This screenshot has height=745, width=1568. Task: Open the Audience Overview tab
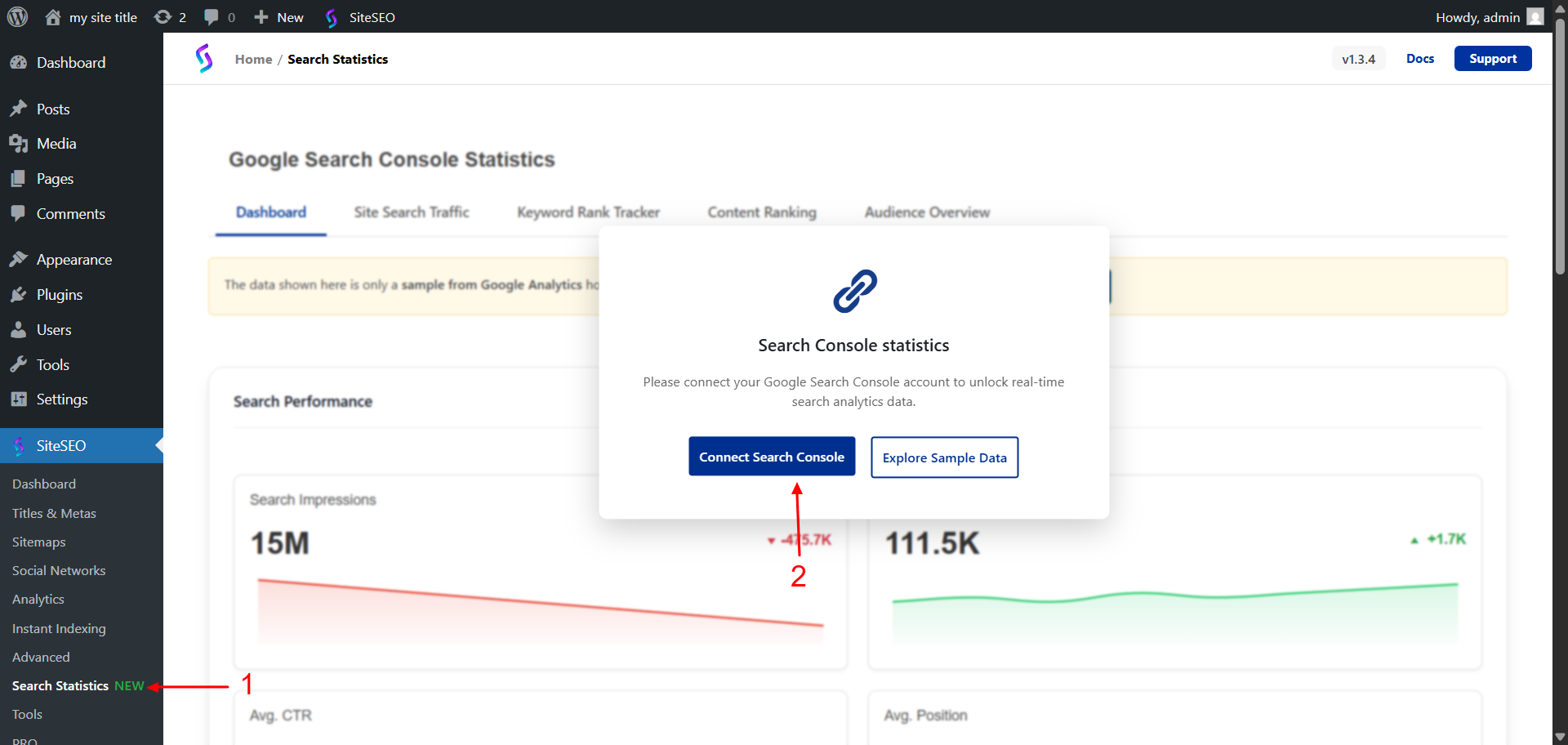(x=926, y=212)
